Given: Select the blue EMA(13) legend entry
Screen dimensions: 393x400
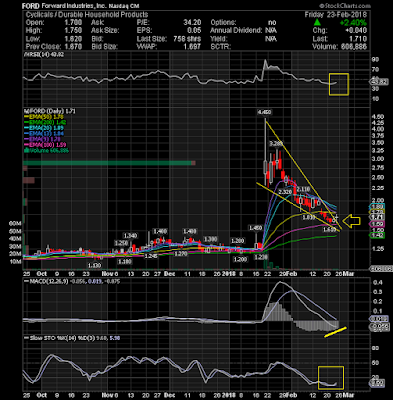Looking at the screenshot, I should [43, 134].
